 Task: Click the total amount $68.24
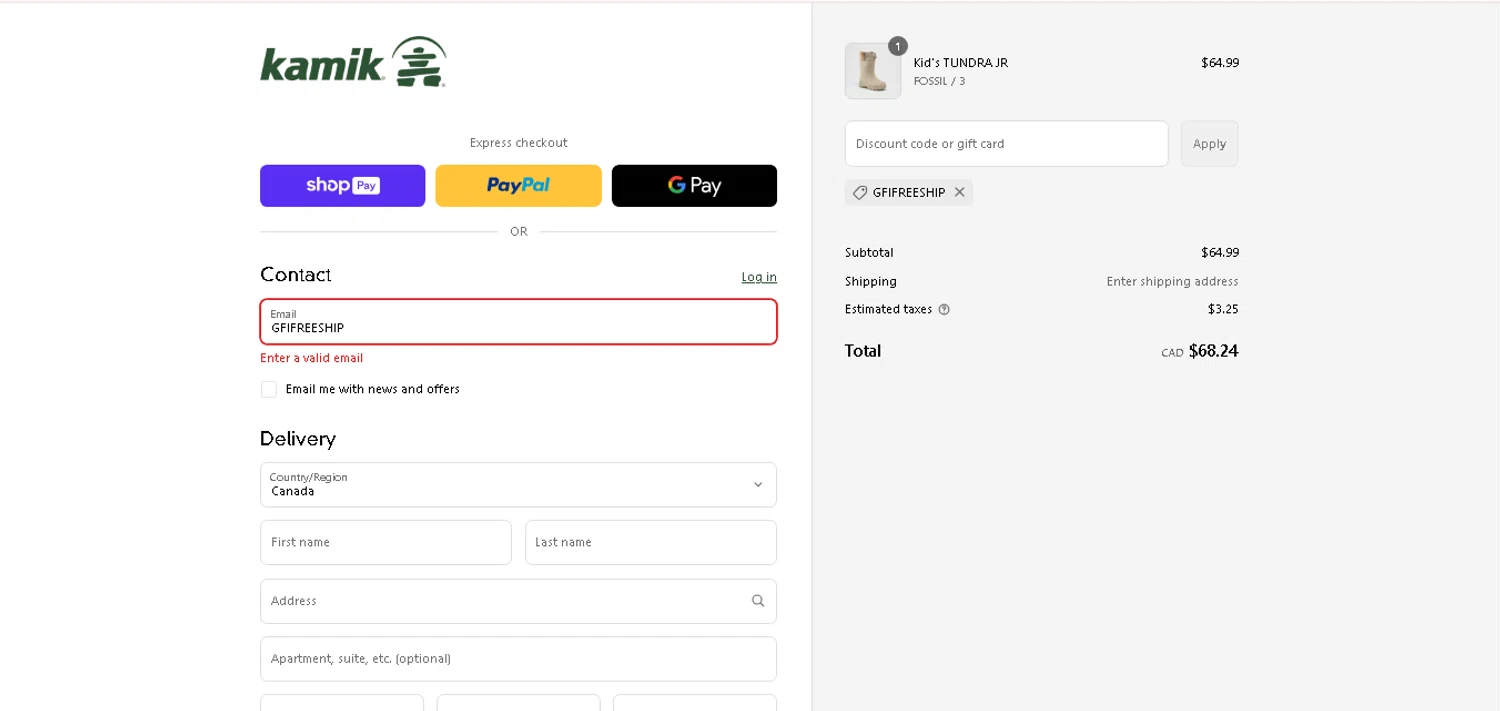pyautogui.click(x=1213, y=351)
